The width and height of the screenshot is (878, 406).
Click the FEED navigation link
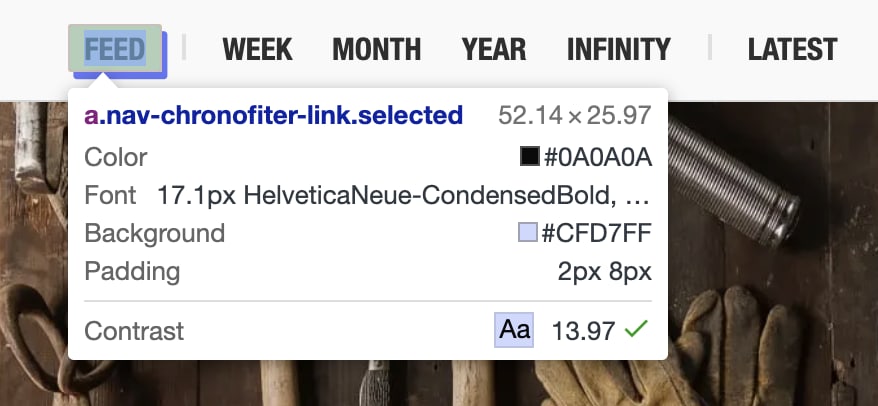(115, 48)
